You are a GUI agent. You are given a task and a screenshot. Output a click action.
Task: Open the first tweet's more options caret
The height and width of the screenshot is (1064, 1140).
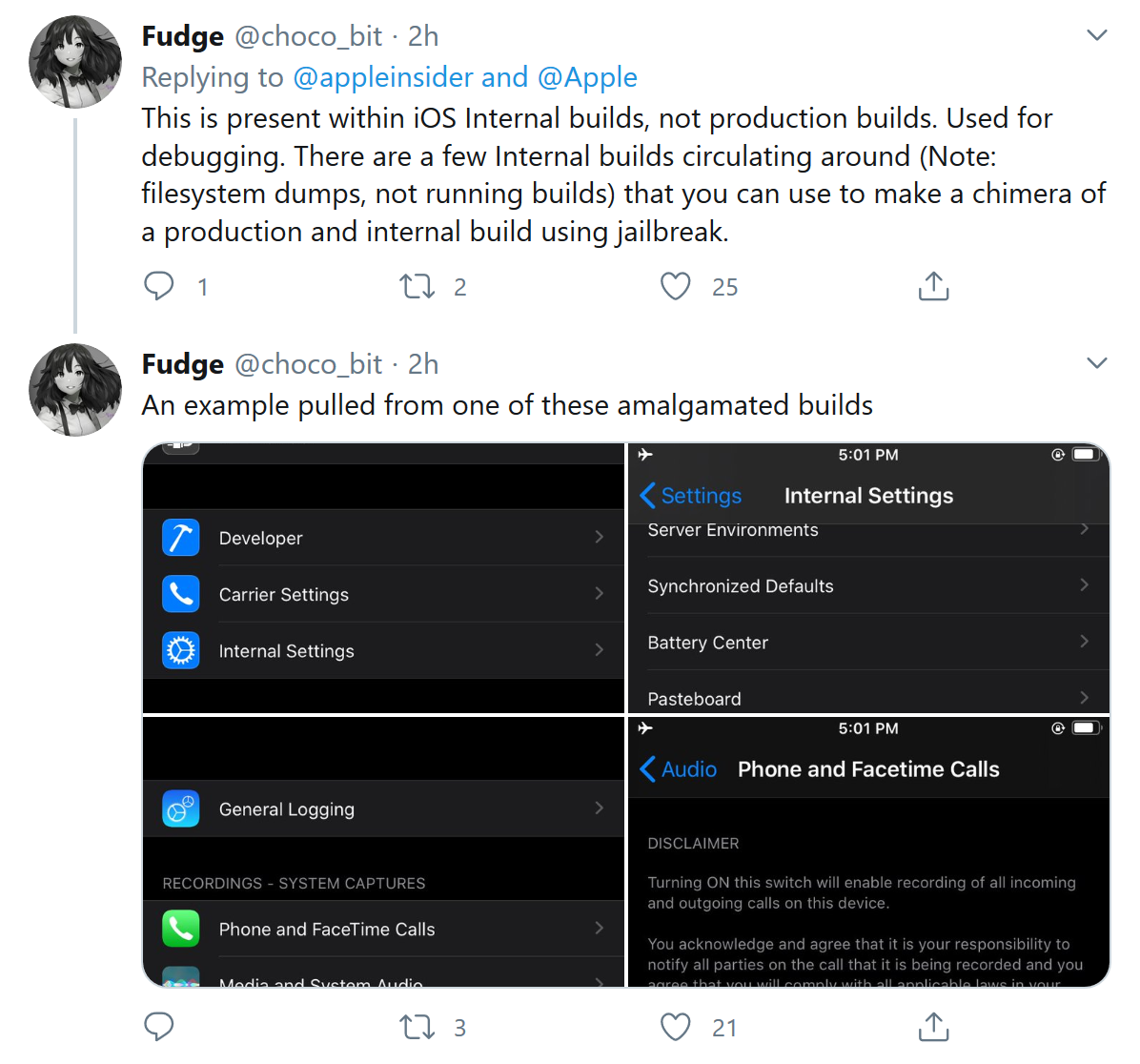[1097, 35]
